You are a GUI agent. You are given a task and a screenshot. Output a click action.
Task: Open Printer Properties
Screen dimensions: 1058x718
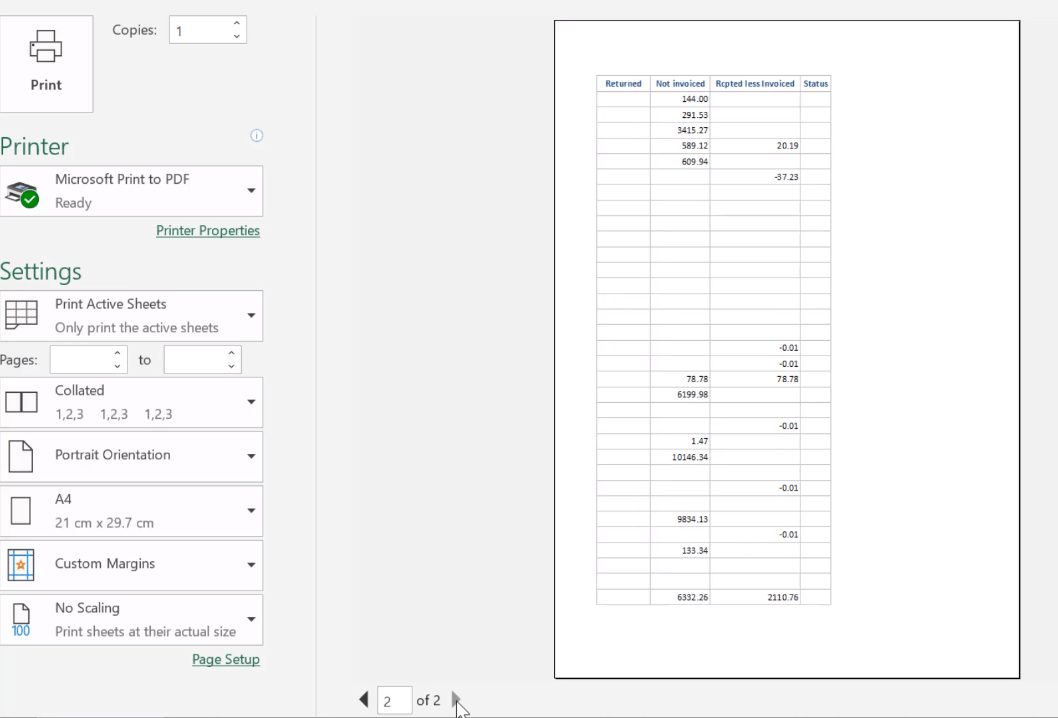click(208, 230)
